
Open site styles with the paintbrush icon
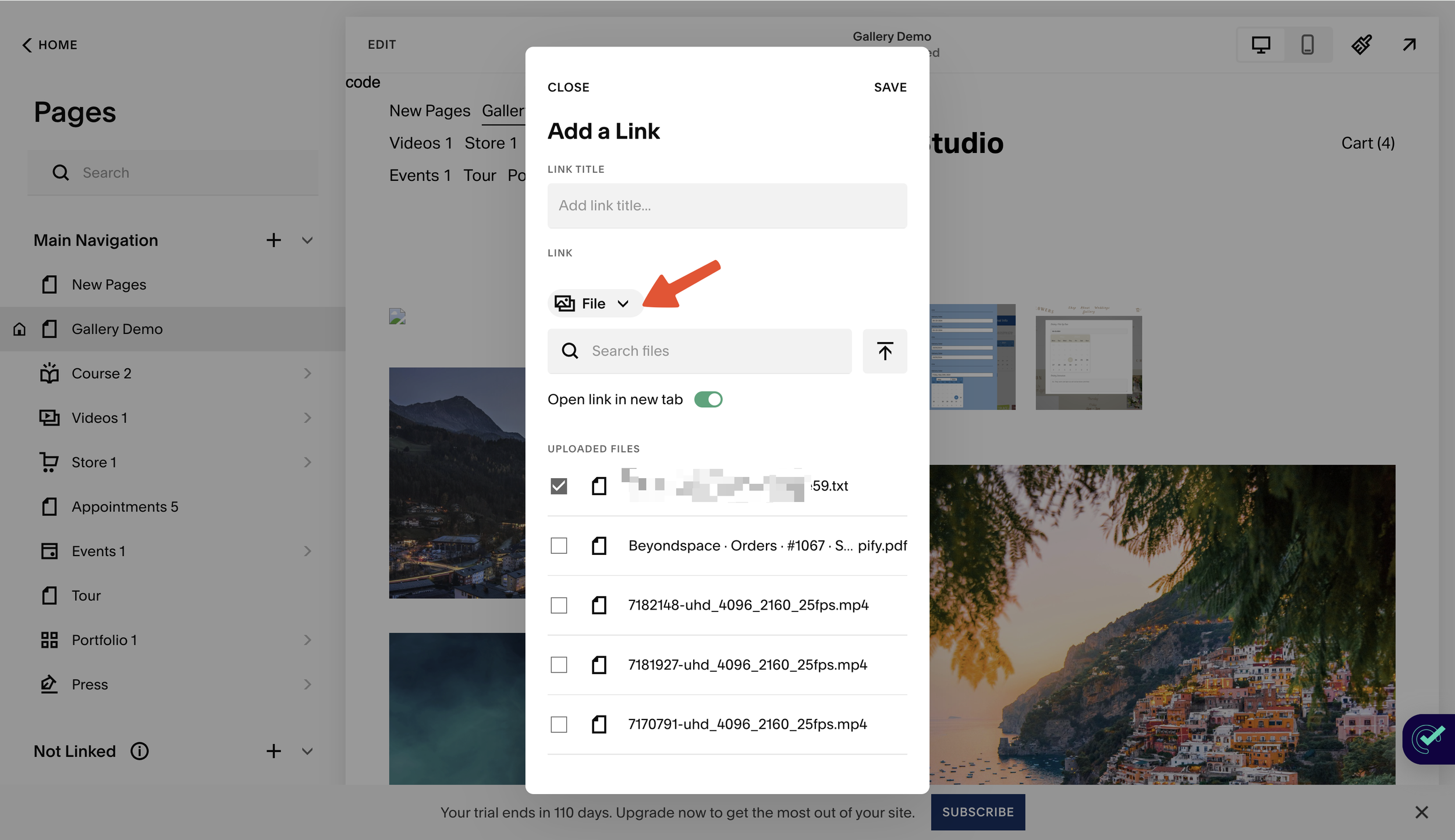[x=1362, y=44]
